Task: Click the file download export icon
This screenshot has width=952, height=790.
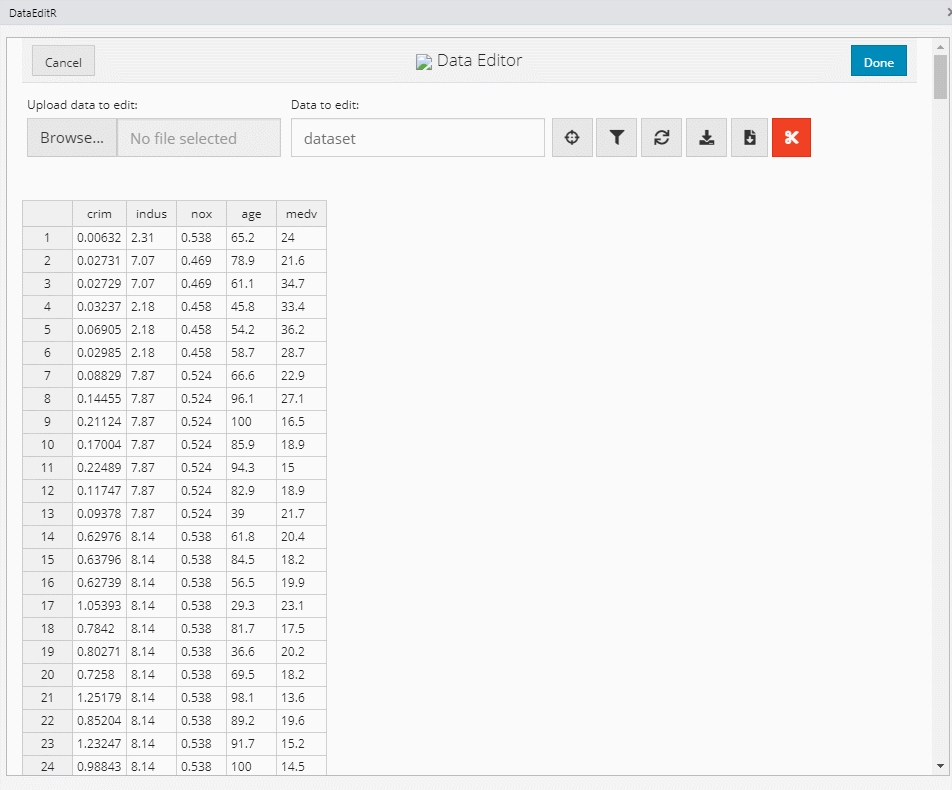Action: pyautogui.click(x=750, y=138)
